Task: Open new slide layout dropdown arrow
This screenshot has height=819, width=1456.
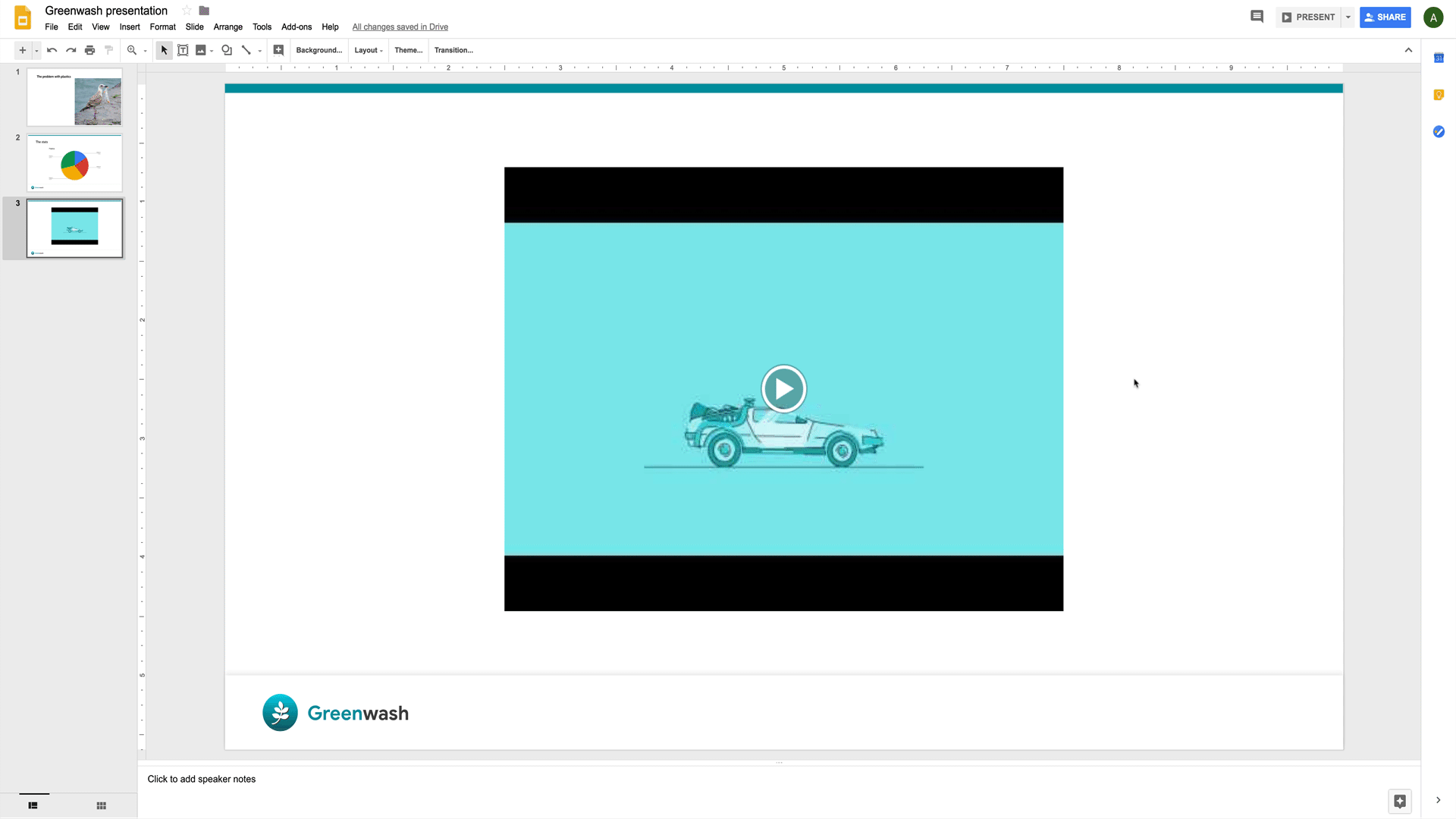Action: coord(36,51)
